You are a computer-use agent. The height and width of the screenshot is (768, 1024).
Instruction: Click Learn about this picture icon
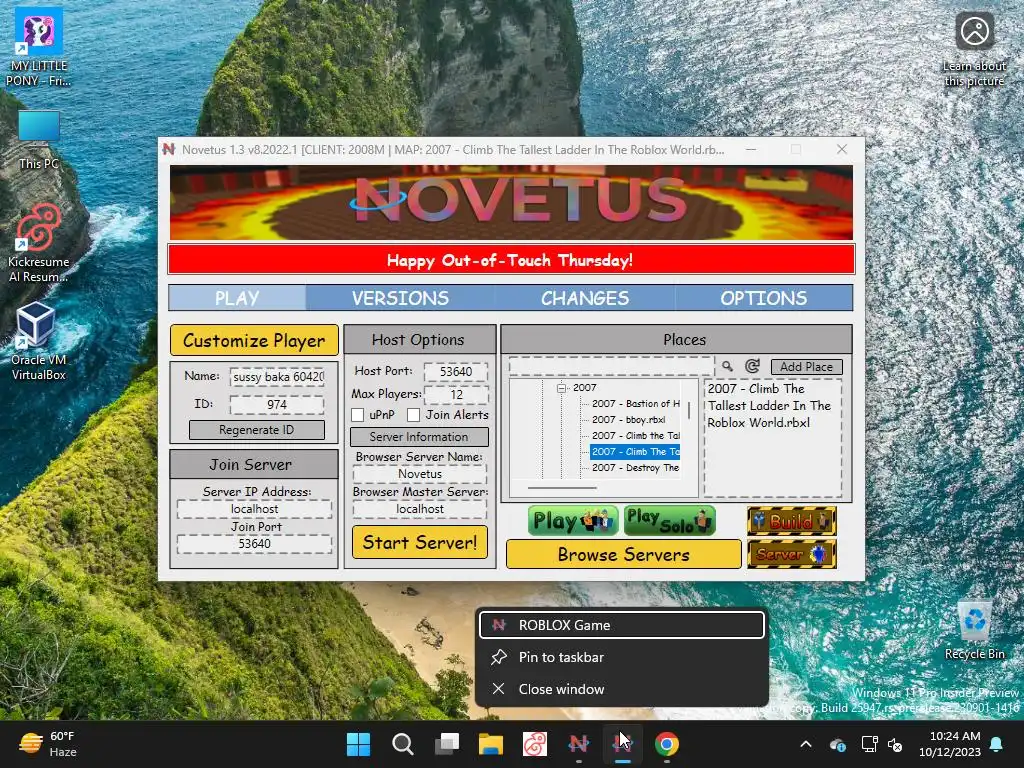(x=974, y=50)
